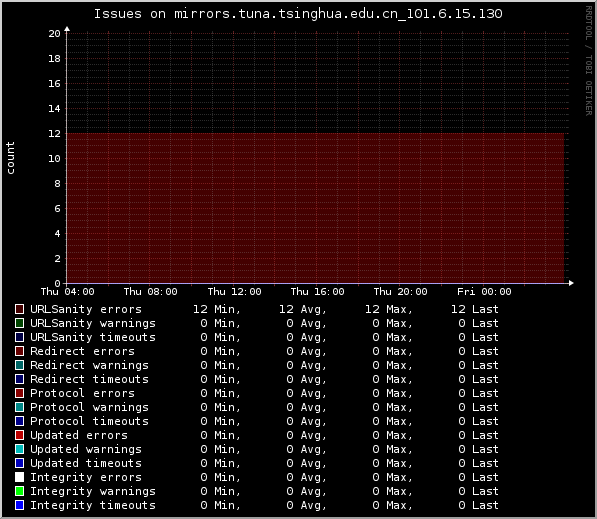This screenshot has height=519, width=597.
Task: Click the Protocol errors legend label
Action: pos(82,393)
